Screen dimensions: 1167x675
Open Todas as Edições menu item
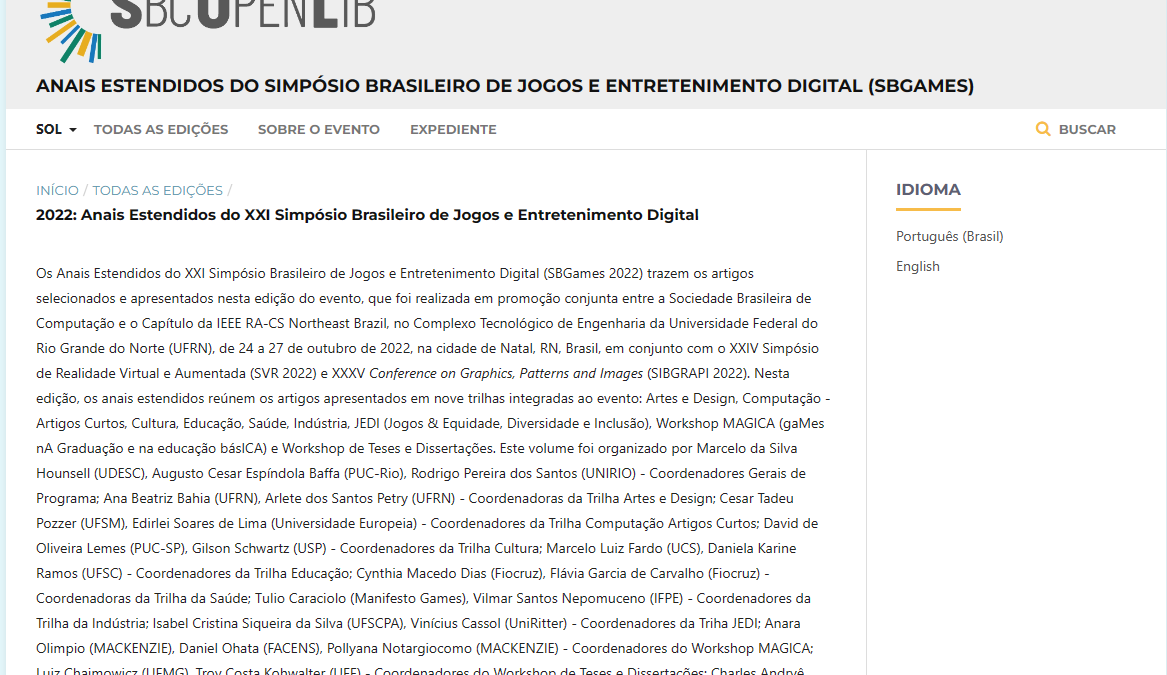[x=161, y=129]
